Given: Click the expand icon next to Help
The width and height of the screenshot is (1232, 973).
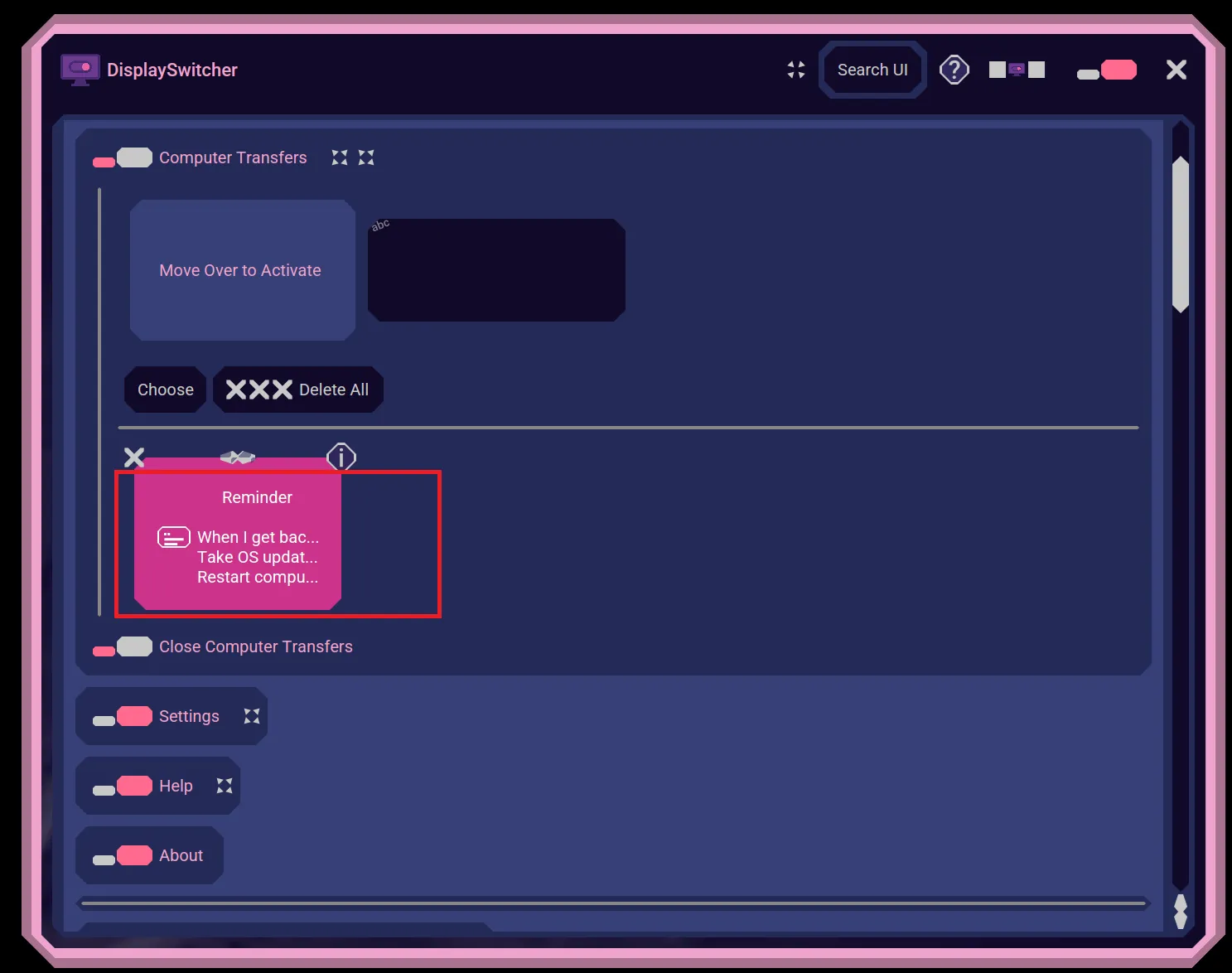Looking at the screenshot, I should pos(225,786).
